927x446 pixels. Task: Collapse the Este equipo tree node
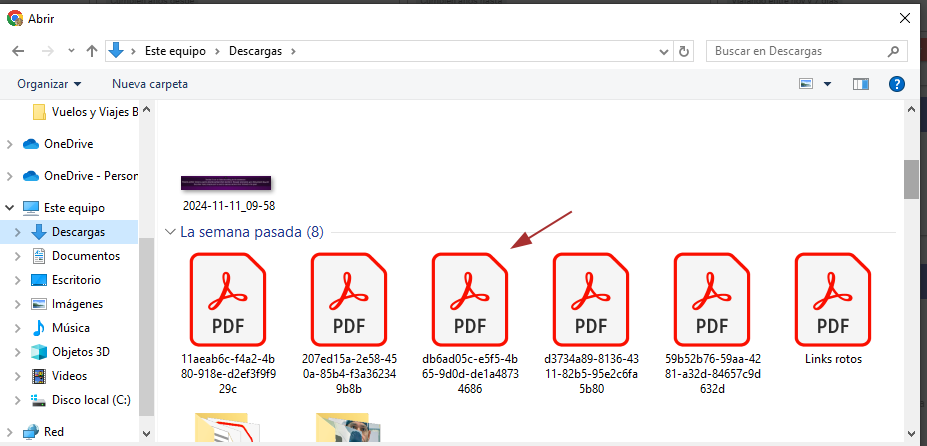9,208
